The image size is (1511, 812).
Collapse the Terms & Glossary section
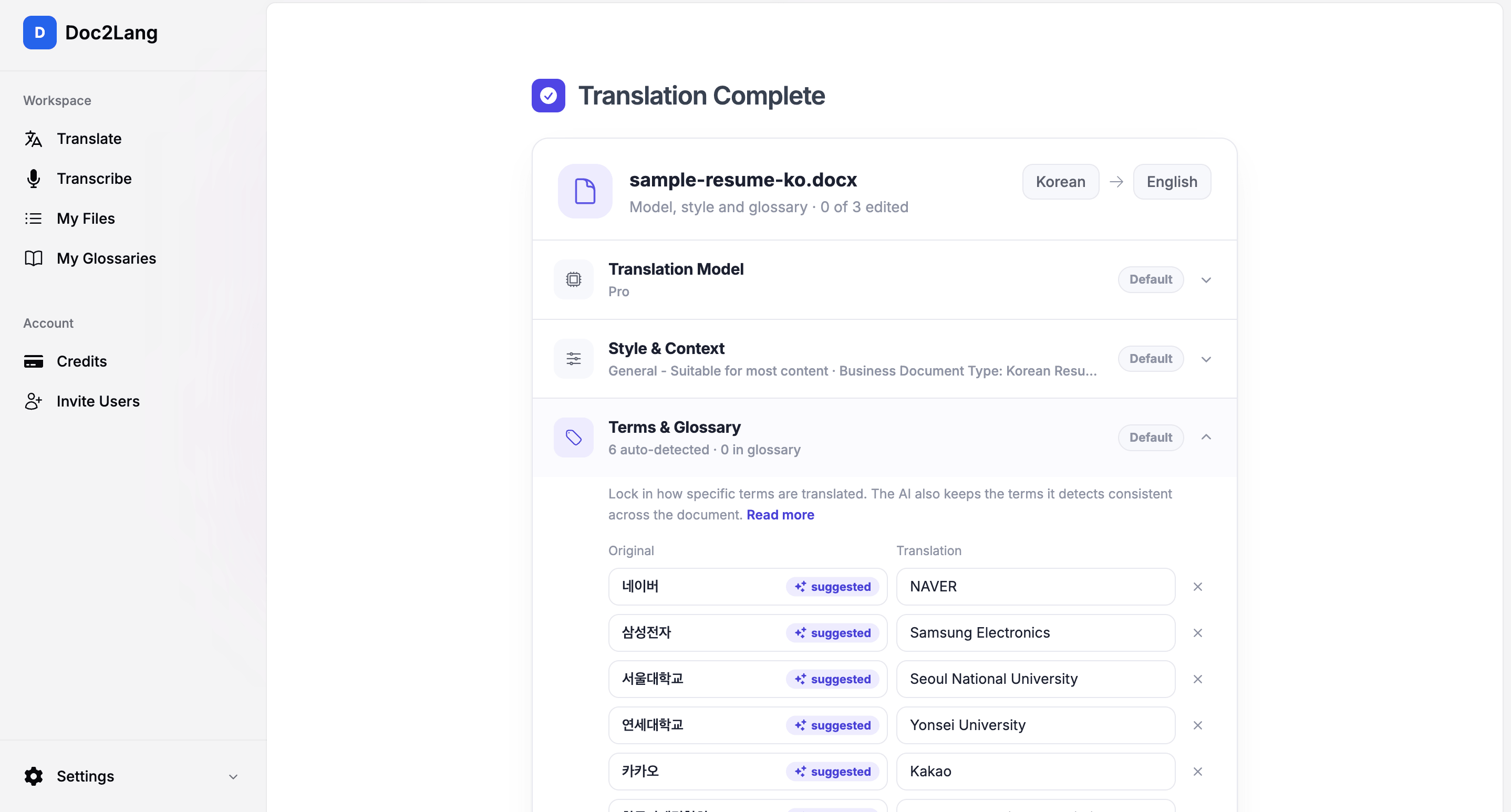[x=1206, y=438]
